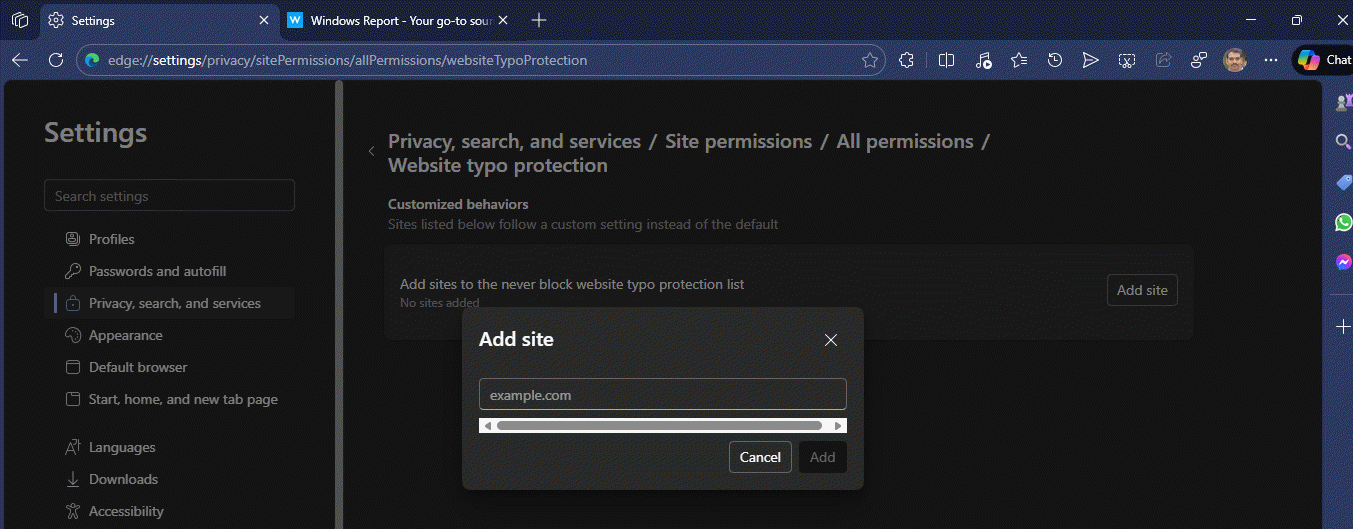
Task: Open the browser History icon
Action: click(x=1055, y=60)
